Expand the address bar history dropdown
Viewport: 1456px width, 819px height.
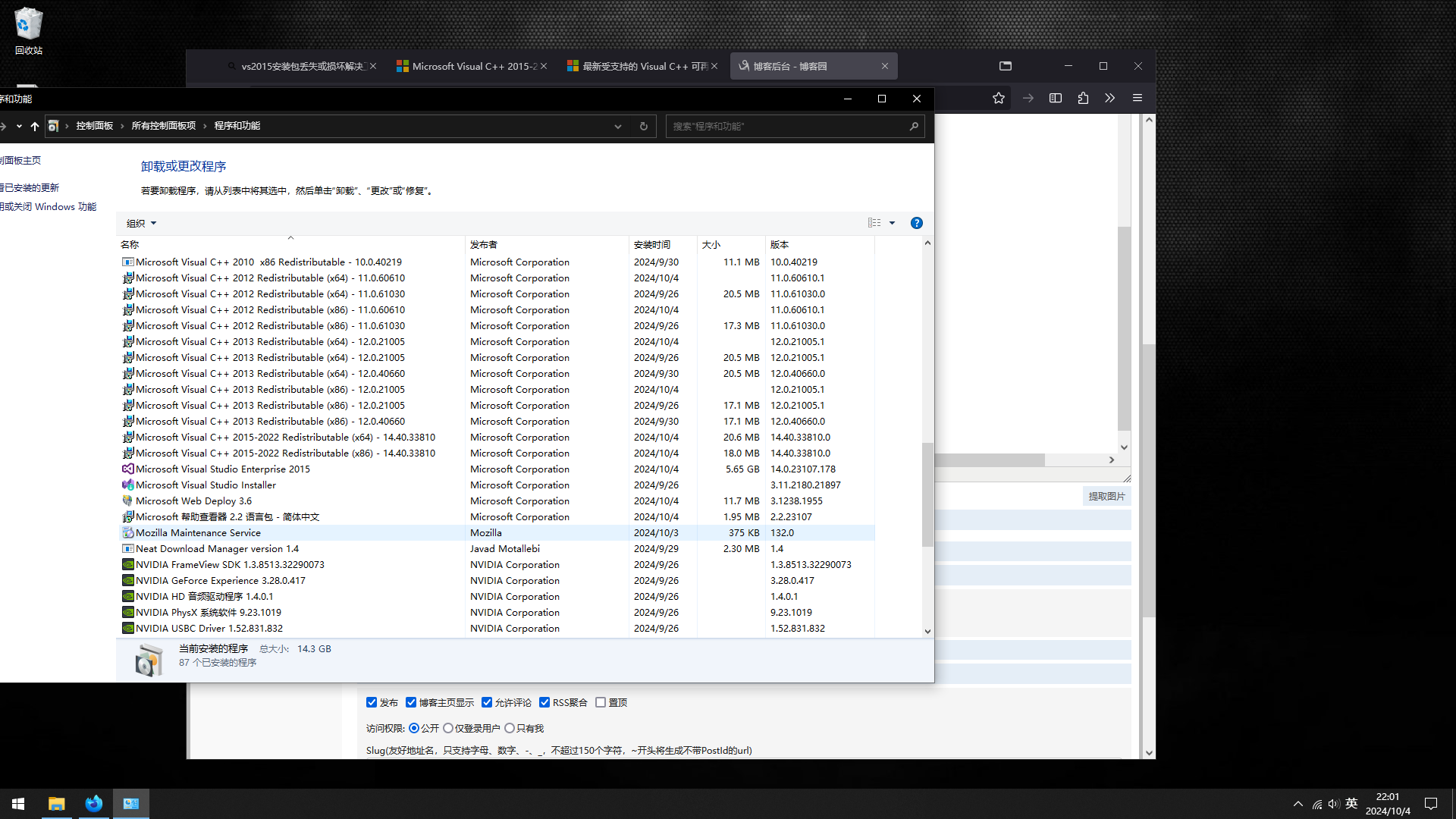(x=618, y=126)
